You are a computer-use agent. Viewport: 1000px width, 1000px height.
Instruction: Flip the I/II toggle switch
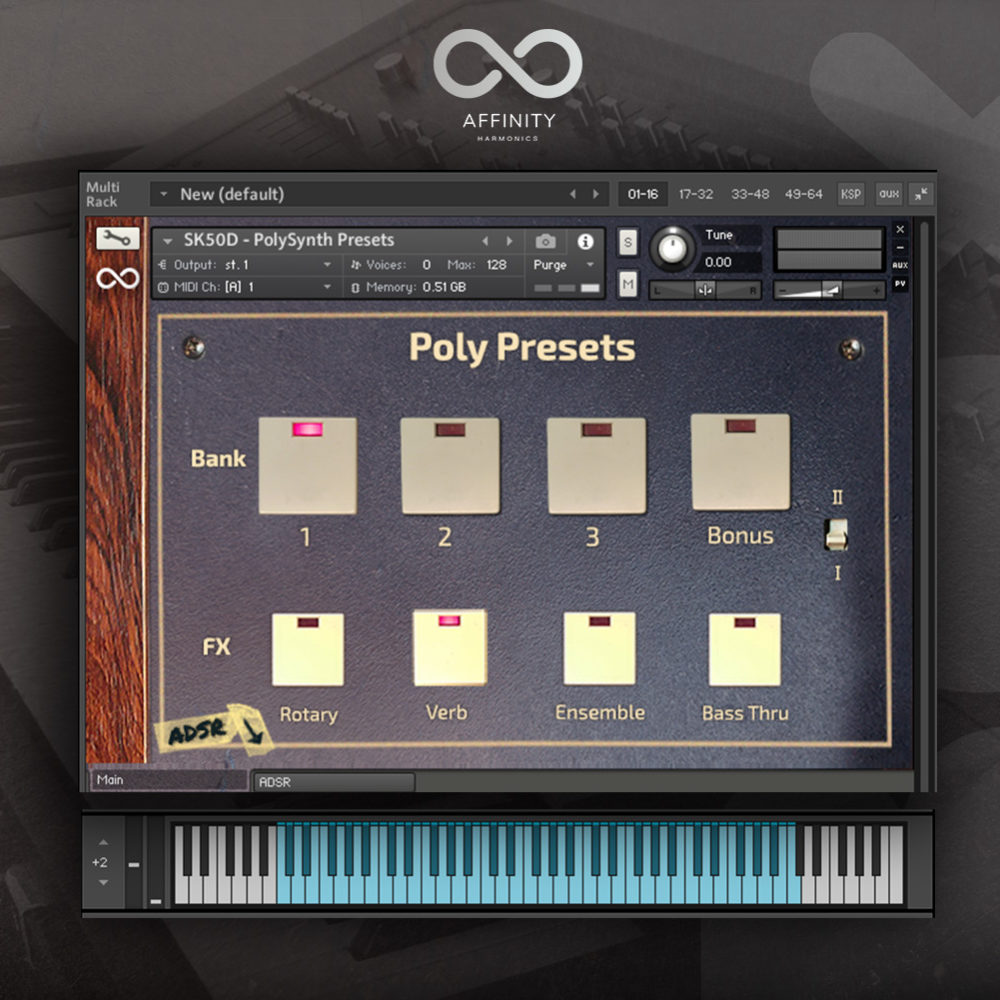pyautogui.click(x=836, y=534)
